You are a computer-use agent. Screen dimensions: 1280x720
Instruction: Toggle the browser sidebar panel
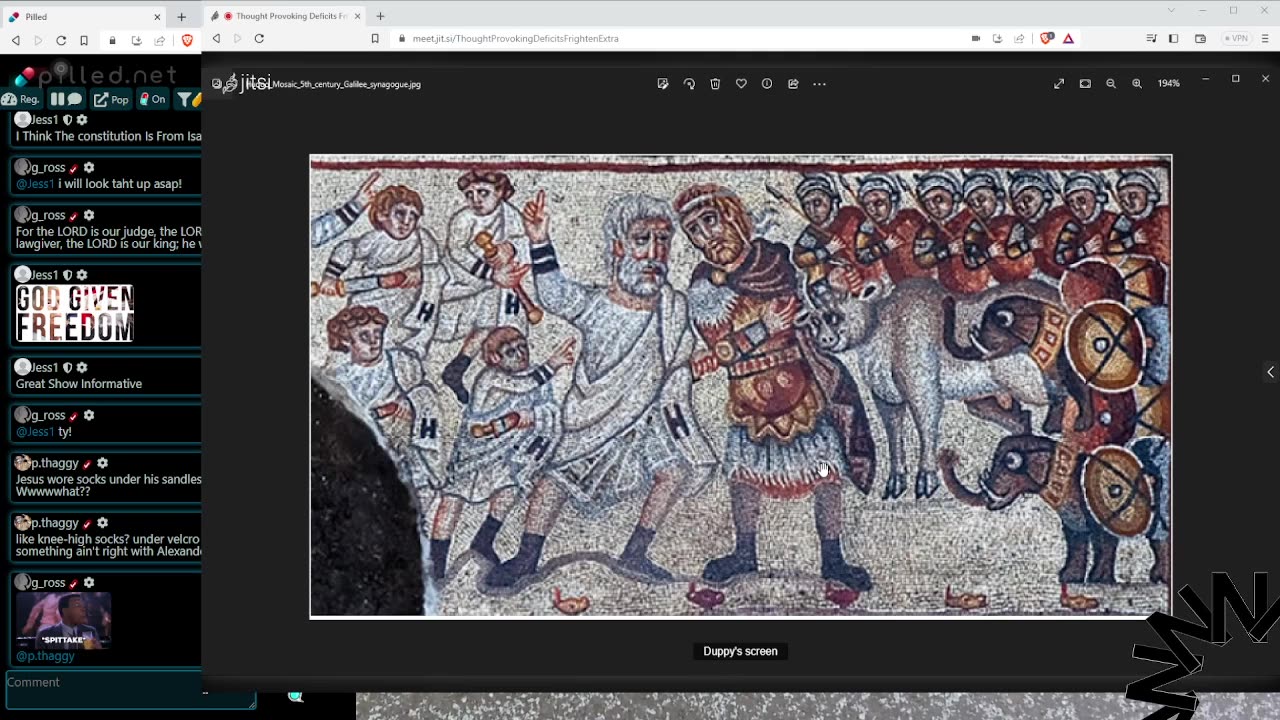[1174, 39]
